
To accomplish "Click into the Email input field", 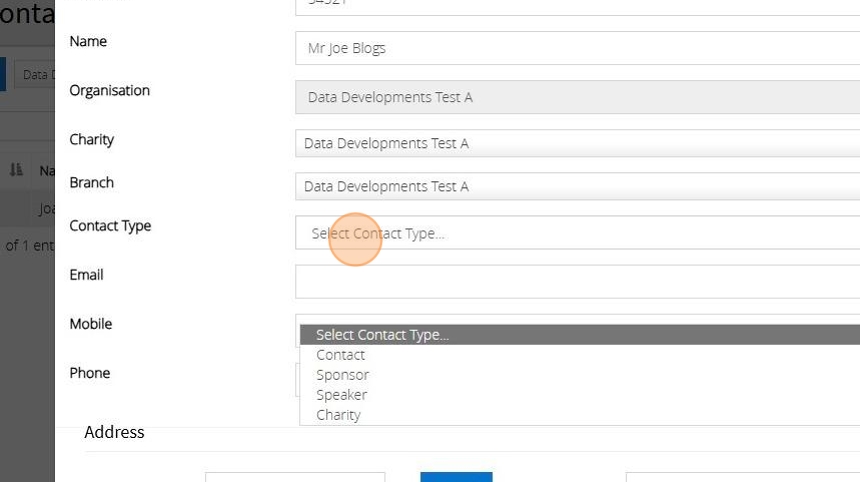I will (x=577, y=282).
